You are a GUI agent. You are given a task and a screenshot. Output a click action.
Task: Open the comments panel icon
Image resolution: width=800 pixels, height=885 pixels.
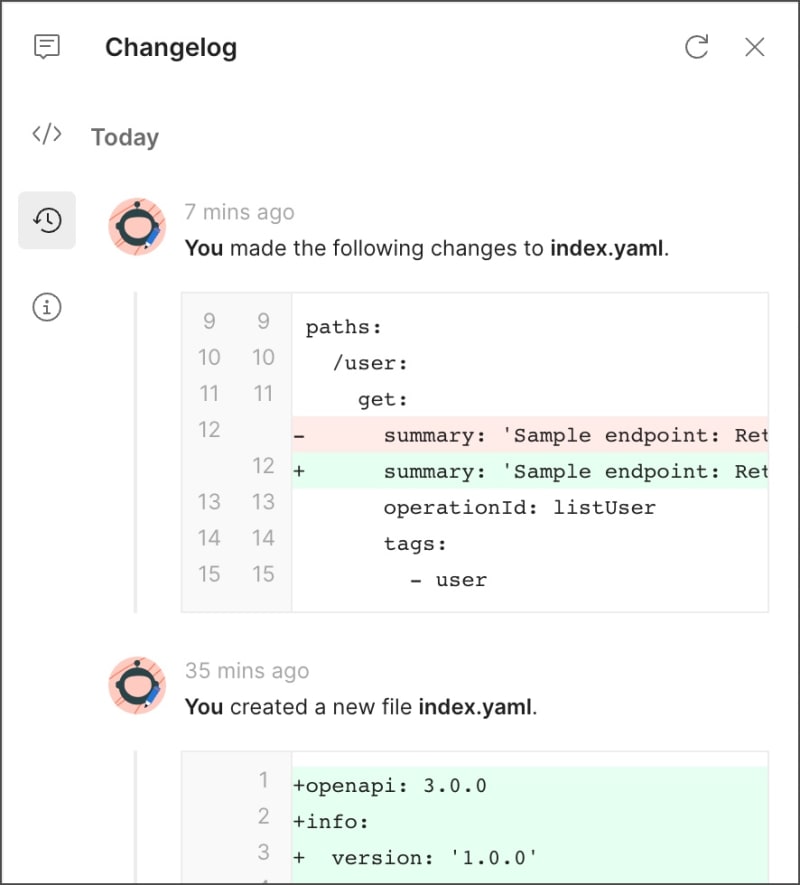coord(47,47)
